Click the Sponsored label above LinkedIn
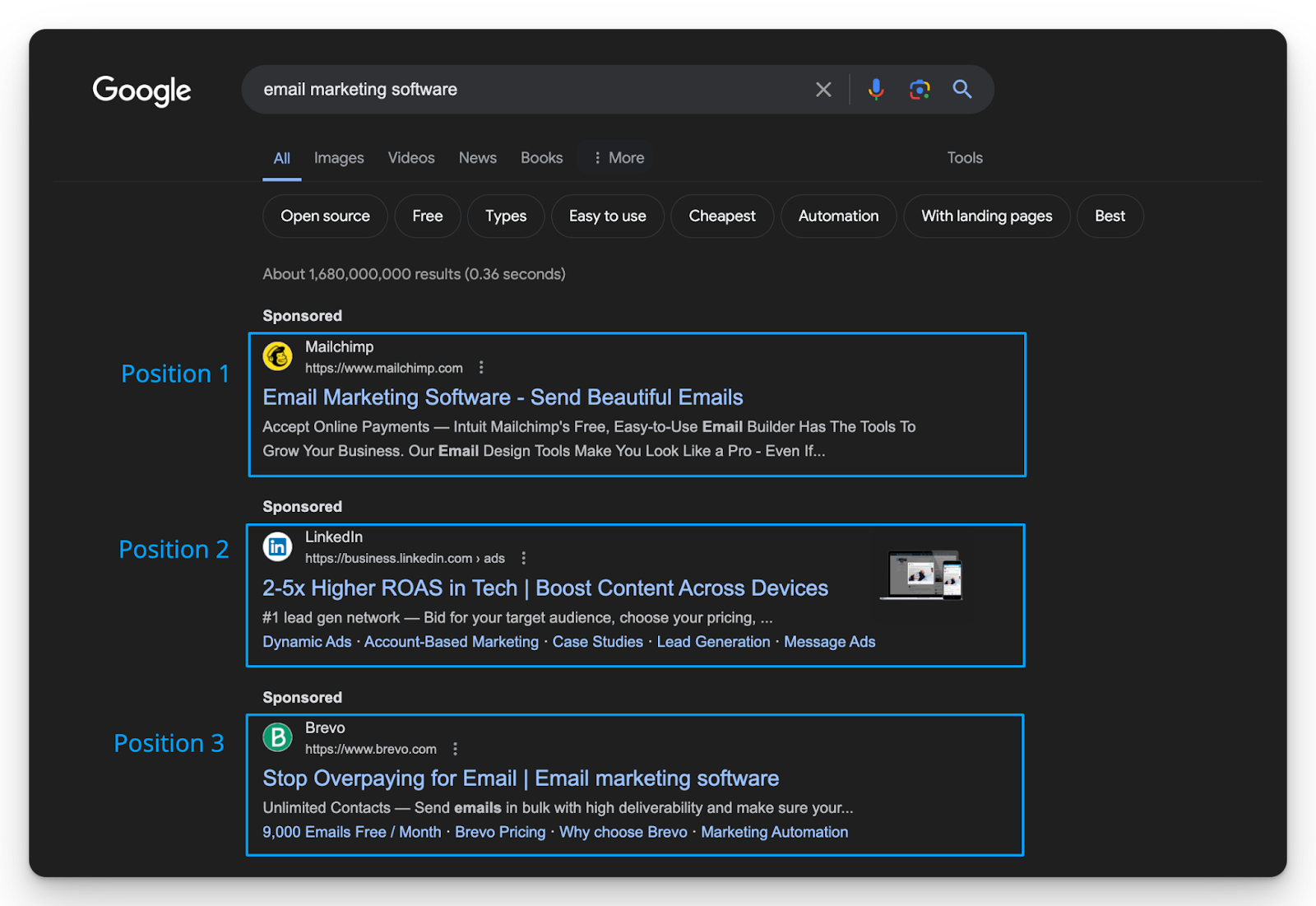The image size is (1316, 906). click(x=303, y=507)
